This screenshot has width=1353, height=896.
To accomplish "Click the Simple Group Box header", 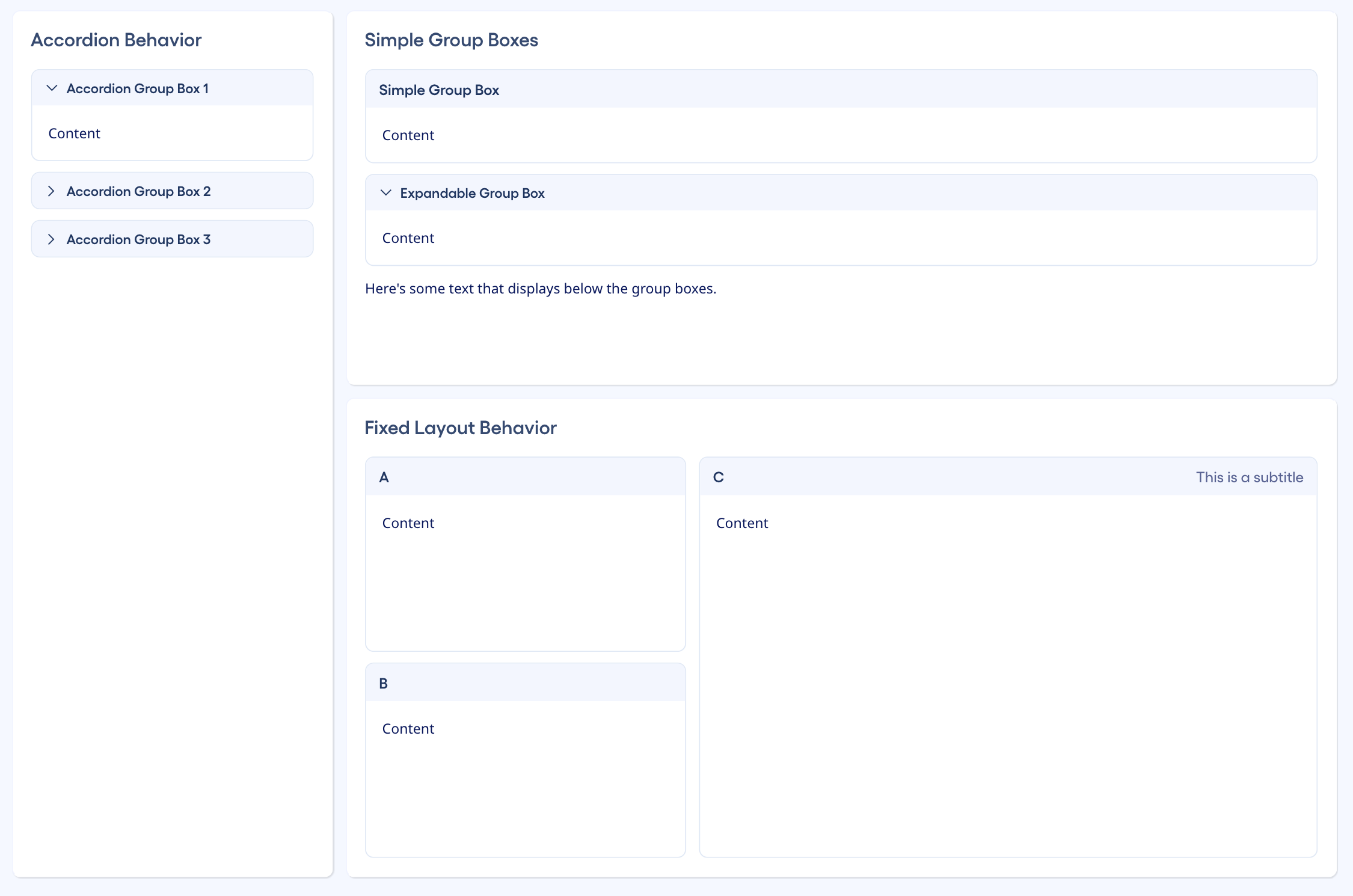I will tap(439, 90).
